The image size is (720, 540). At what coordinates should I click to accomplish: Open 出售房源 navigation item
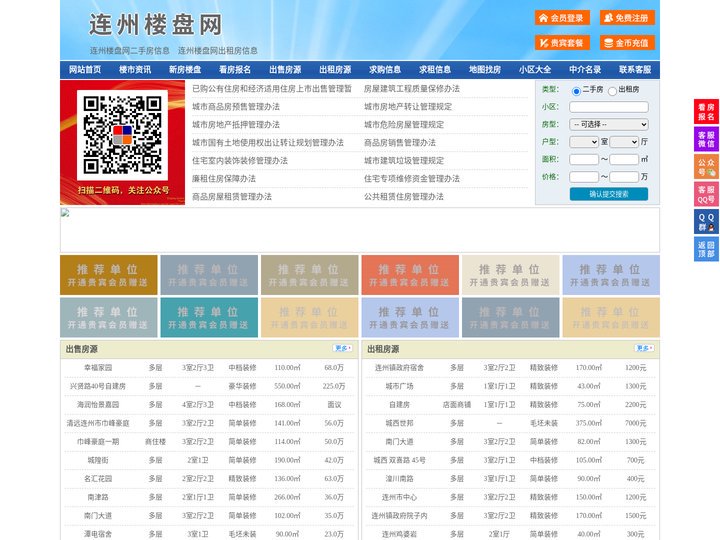285,70
